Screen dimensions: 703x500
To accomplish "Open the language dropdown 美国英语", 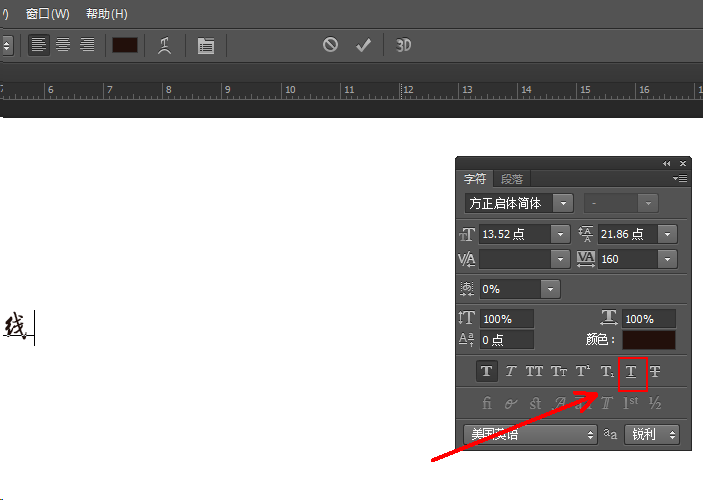I will tap(531, 434).
